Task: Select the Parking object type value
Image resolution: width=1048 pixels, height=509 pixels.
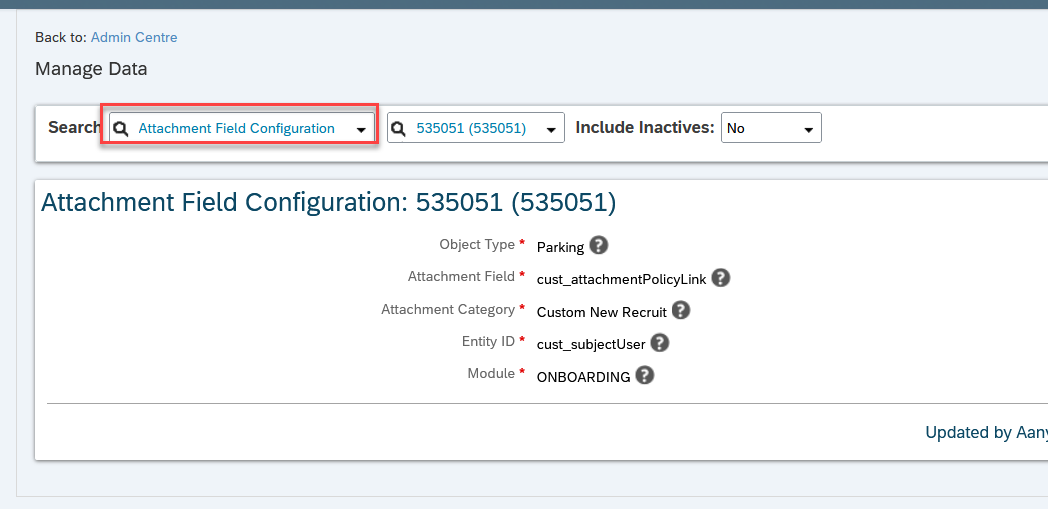Action: [x=560, y=247]
